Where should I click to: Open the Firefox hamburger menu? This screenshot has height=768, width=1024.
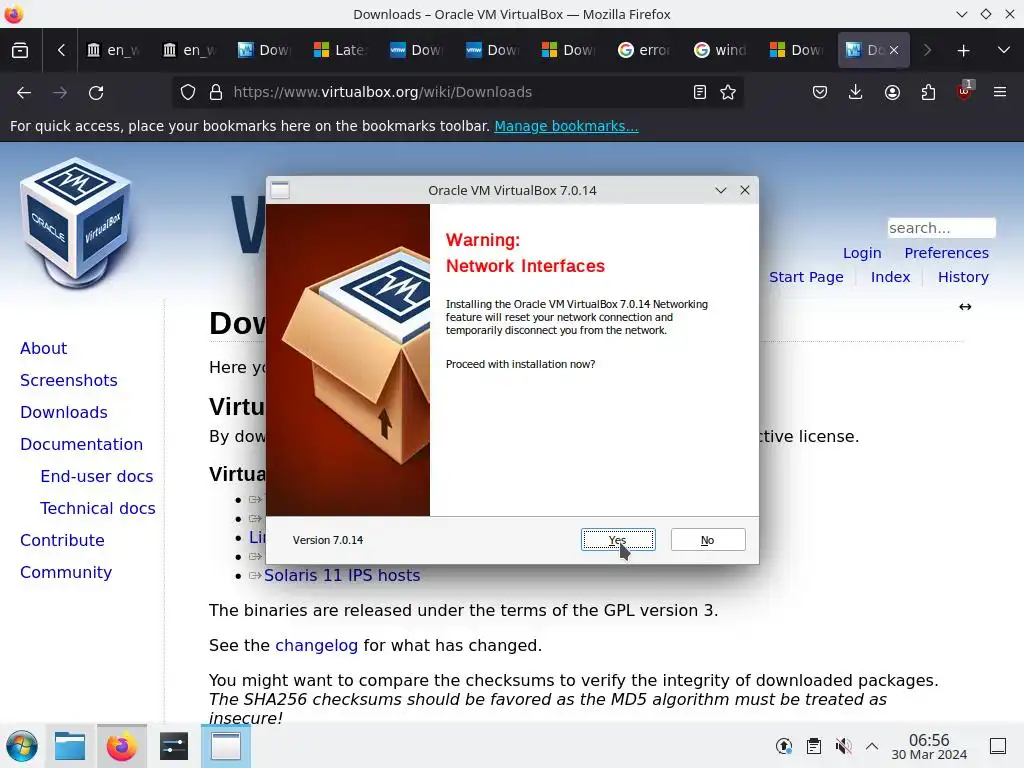[1000, 92]
